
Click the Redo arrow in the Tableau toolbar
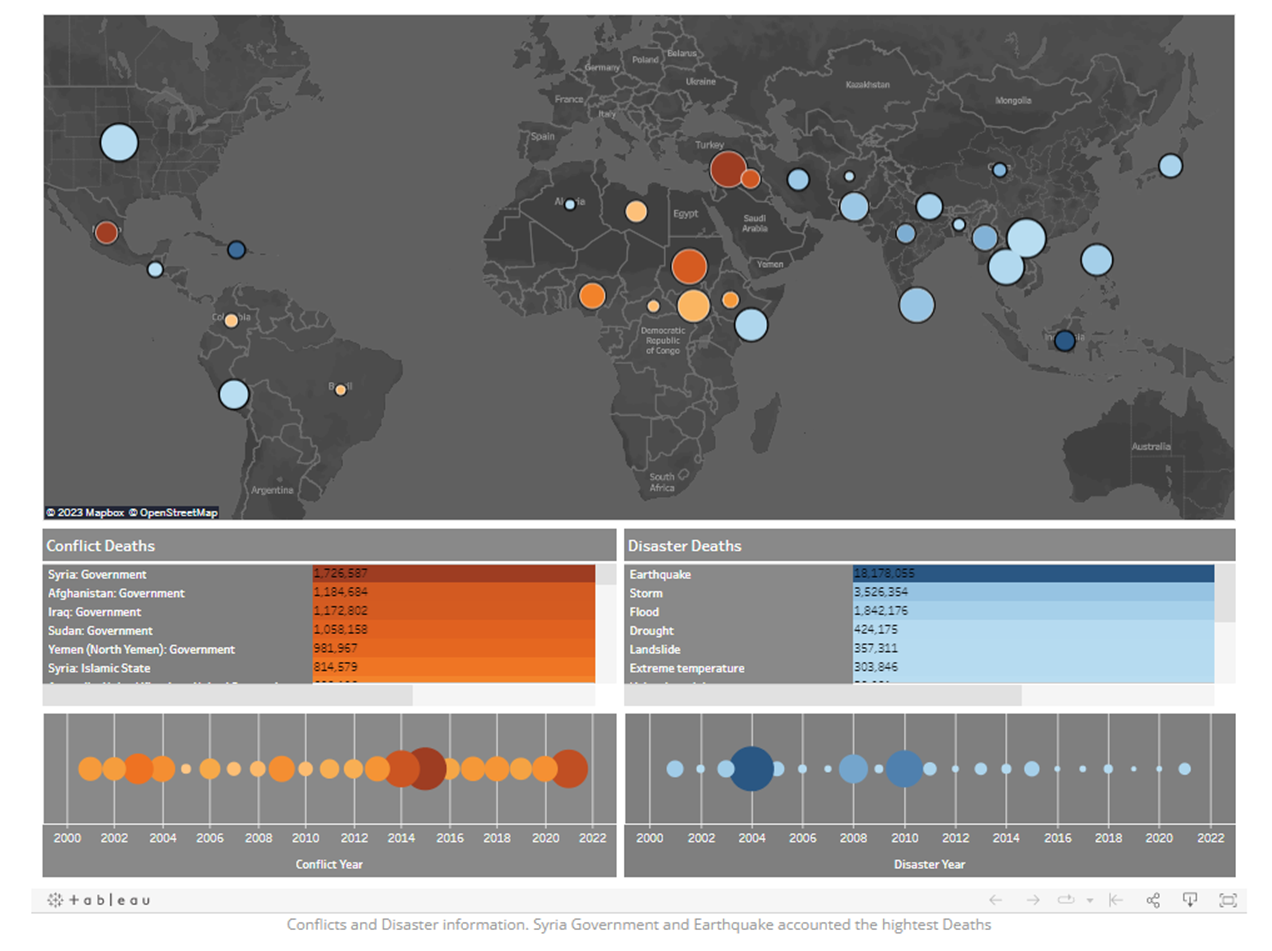(1033, 899)
